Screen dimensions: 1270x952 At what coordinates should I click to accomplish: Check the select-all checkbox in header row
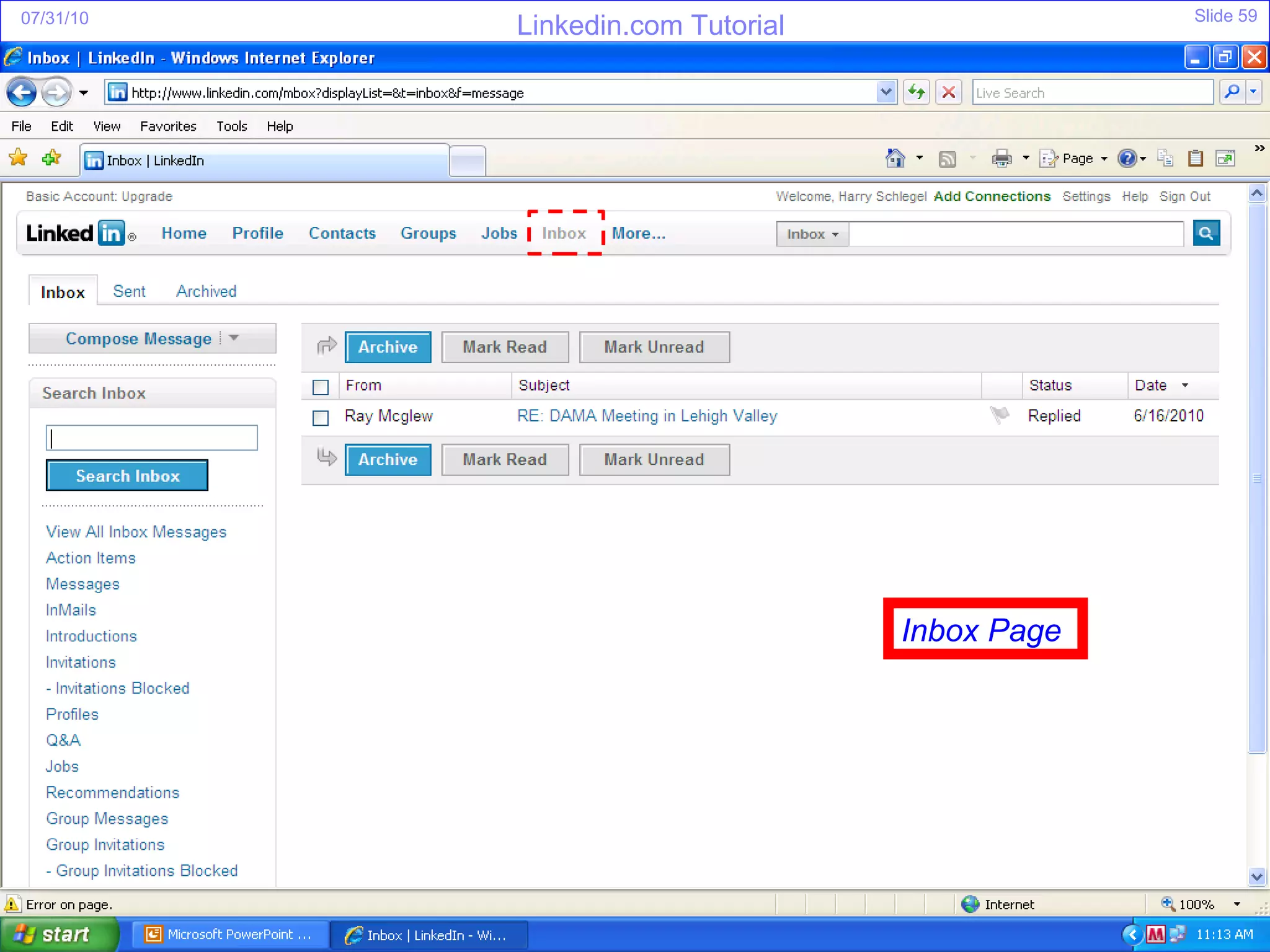click(321, 387)
